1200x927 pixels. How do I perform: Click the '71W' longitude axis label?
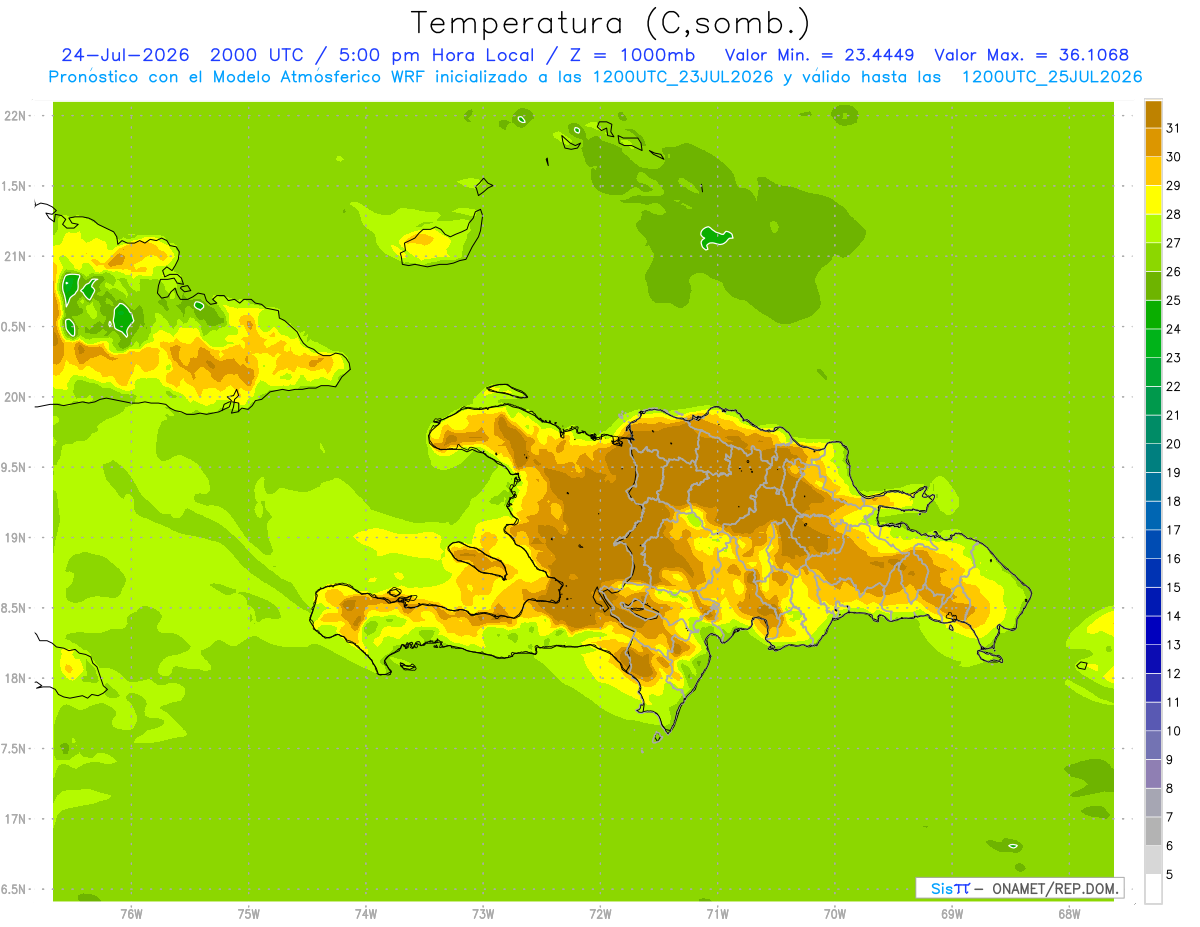[x=717, y=914]
